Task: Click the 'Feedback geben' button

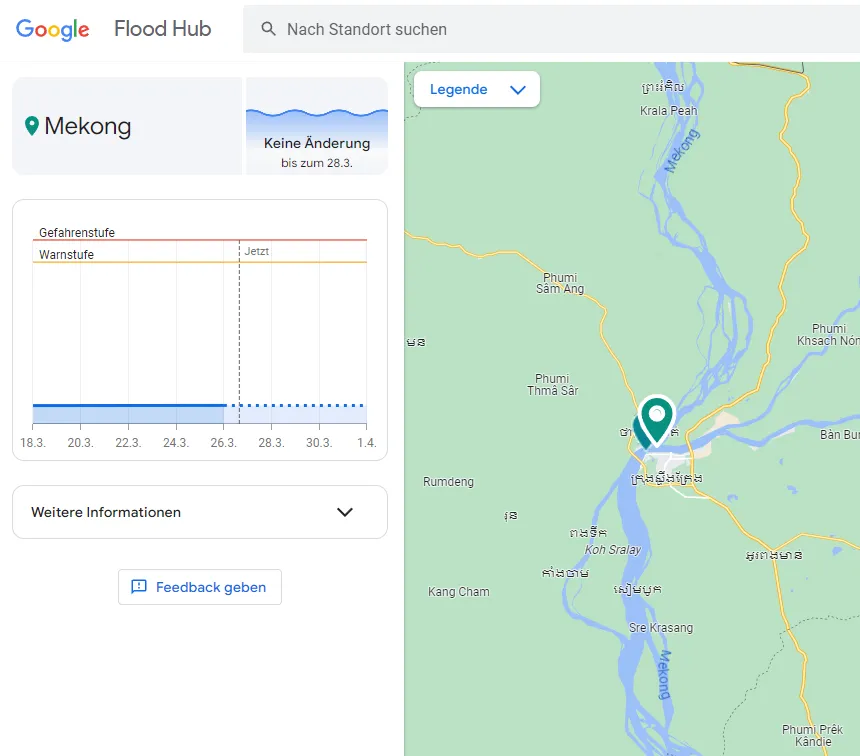Action: 200,587
